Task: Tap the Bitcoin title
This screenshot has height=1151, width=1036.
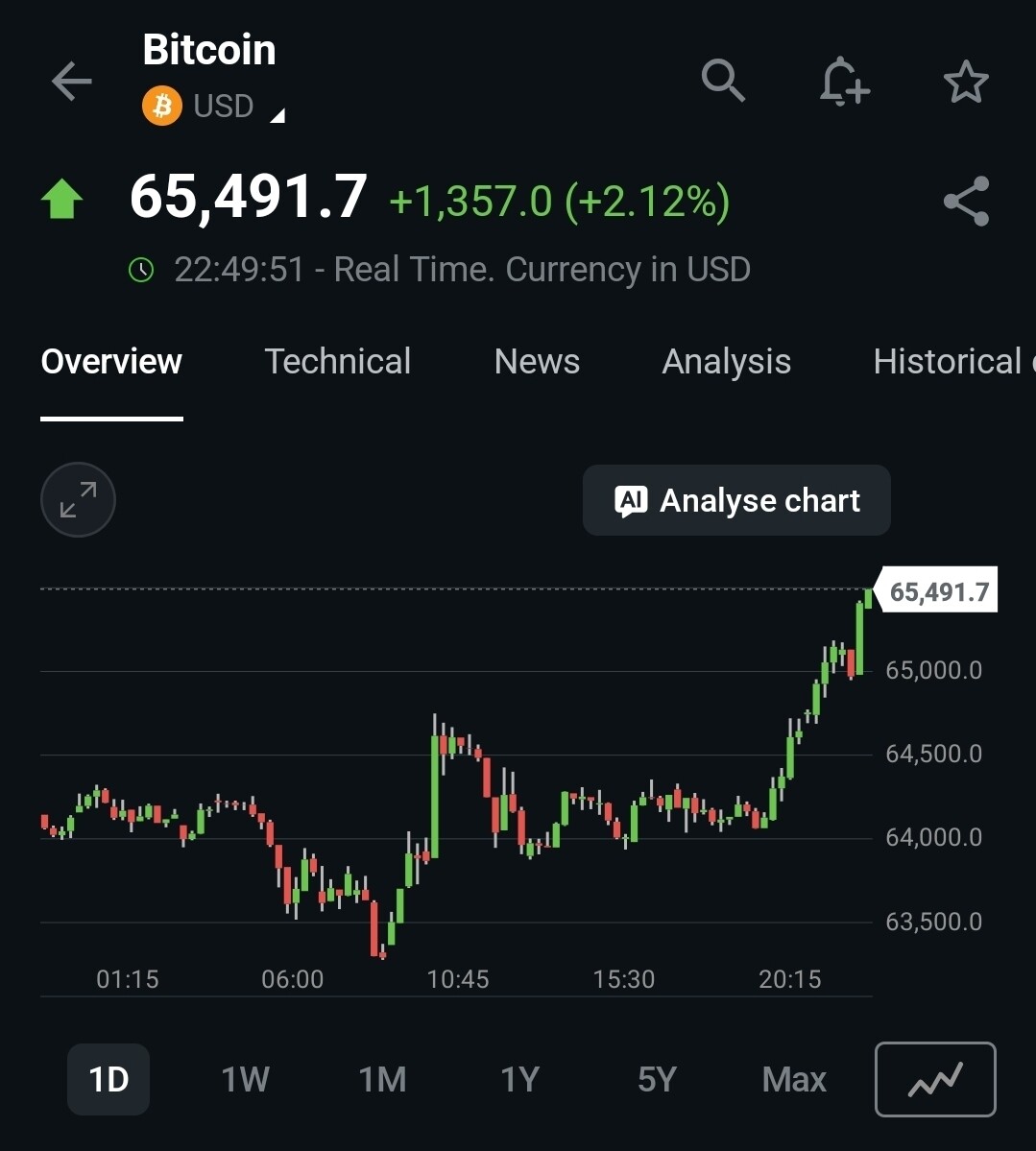Action: [209, 50]
